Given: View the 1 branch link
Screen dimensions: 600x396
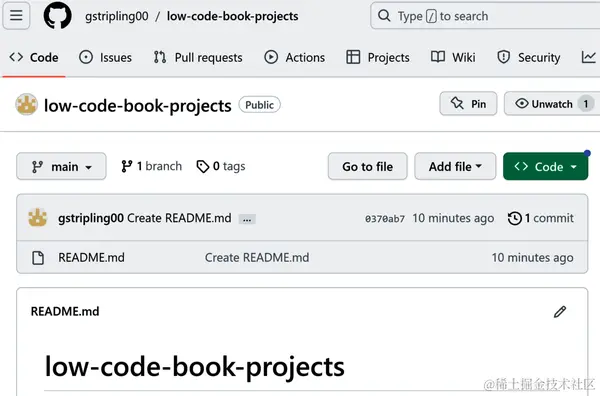Looking at the screenshot, I should (152, 166).
